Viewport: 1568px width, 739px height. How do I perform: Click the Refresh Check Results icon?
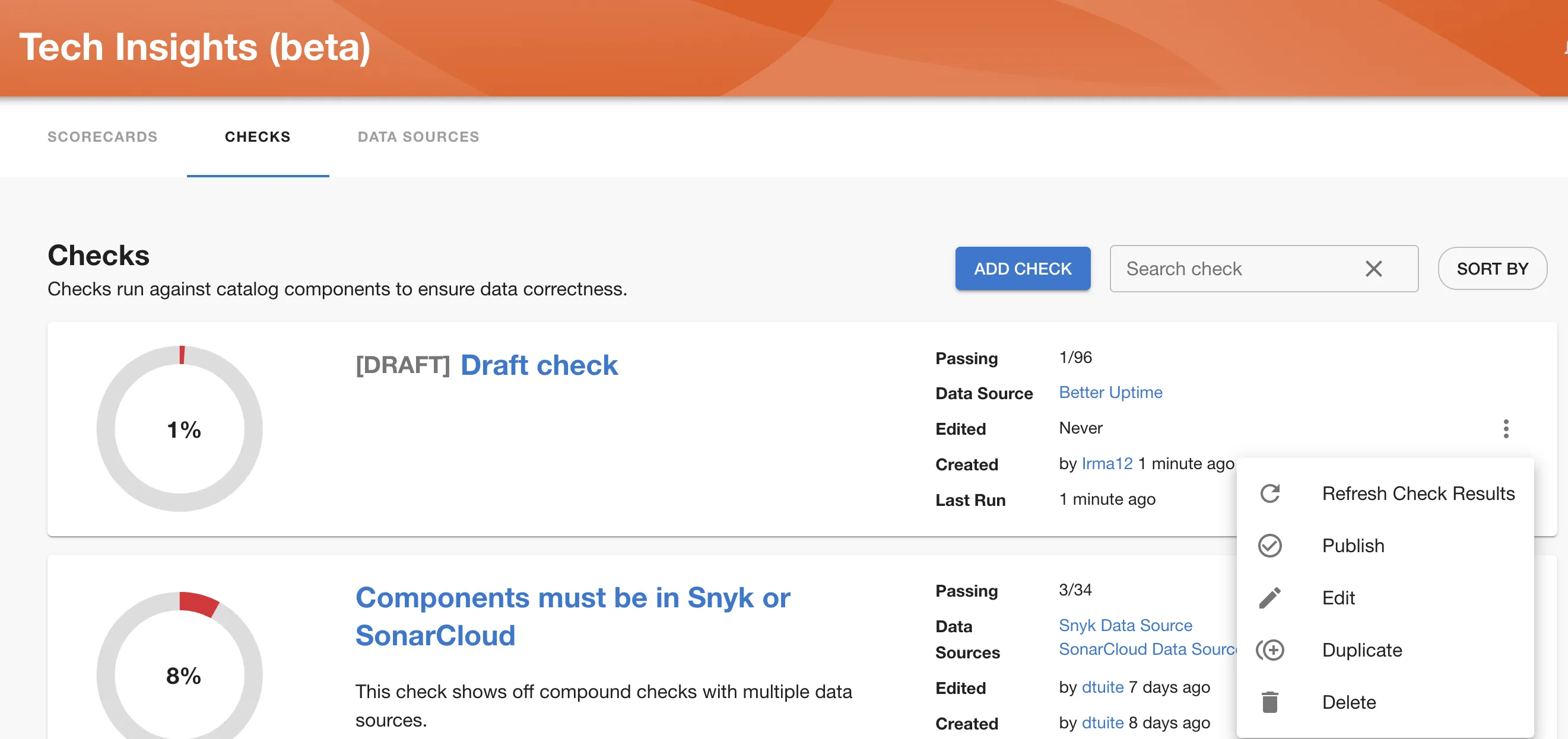point(1271,493)
